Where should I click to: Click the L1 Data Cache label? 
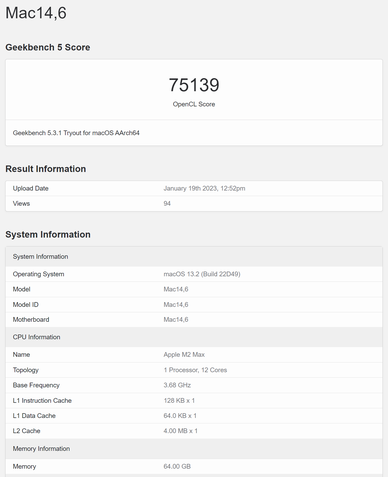coord(34,416)
